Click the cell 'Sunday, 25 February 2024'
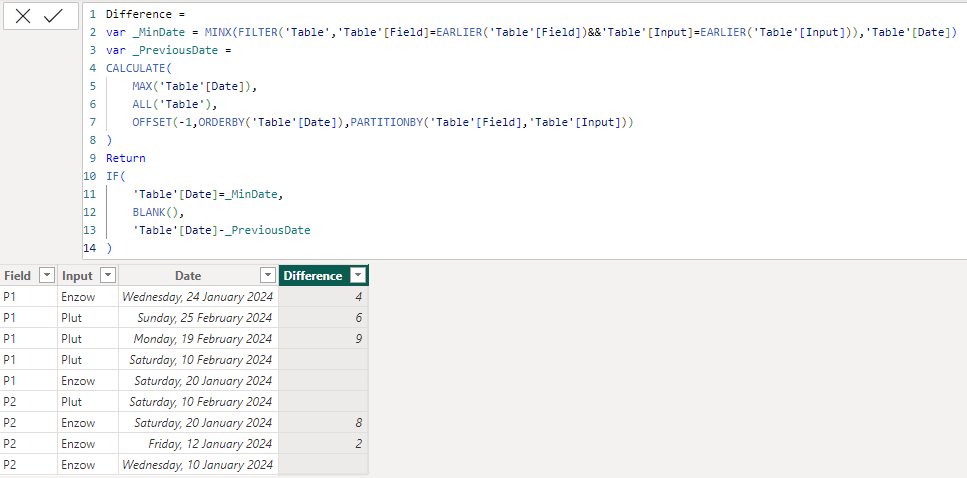The width and height of the screenshot is (967, 478). tap(199, 318)
